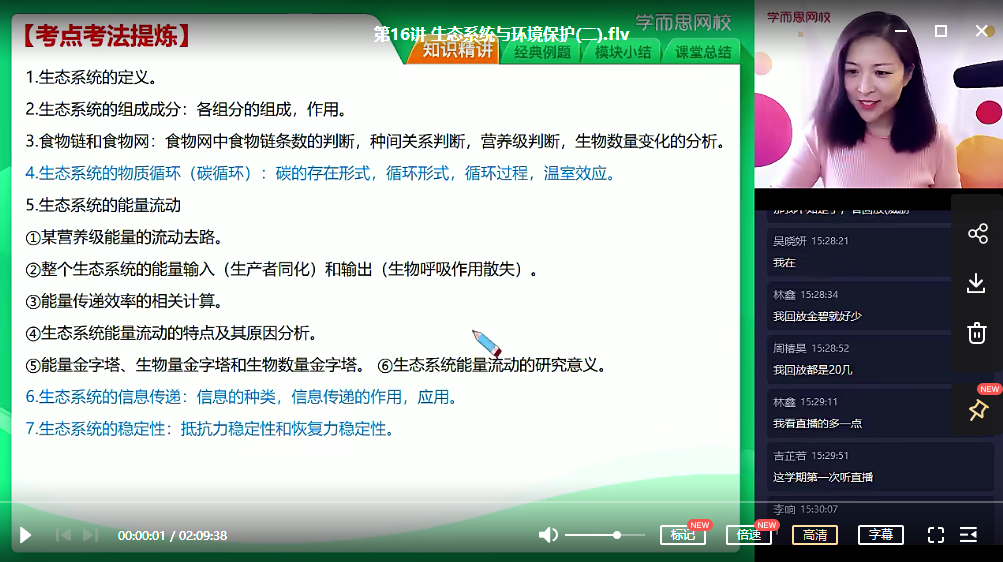The width and height of the screenshot is (1003, 562).
Task: Toggle the pin icon marked NEW
Action: coord(977,409)
